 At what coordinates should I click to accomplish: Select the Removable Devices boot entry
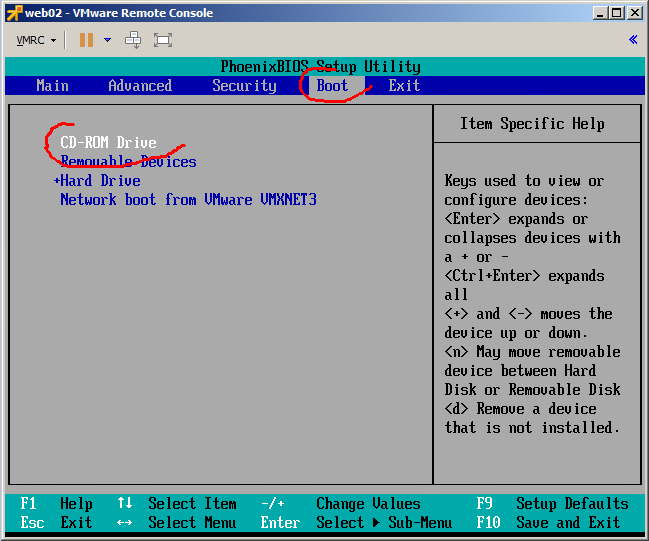pos(128,161)
